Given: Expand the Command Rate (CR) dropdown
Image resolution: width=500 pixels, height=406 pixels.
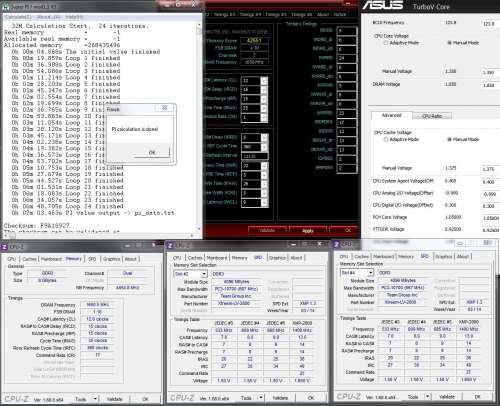Looking at the screenshot, I should [x=264, y=117].
